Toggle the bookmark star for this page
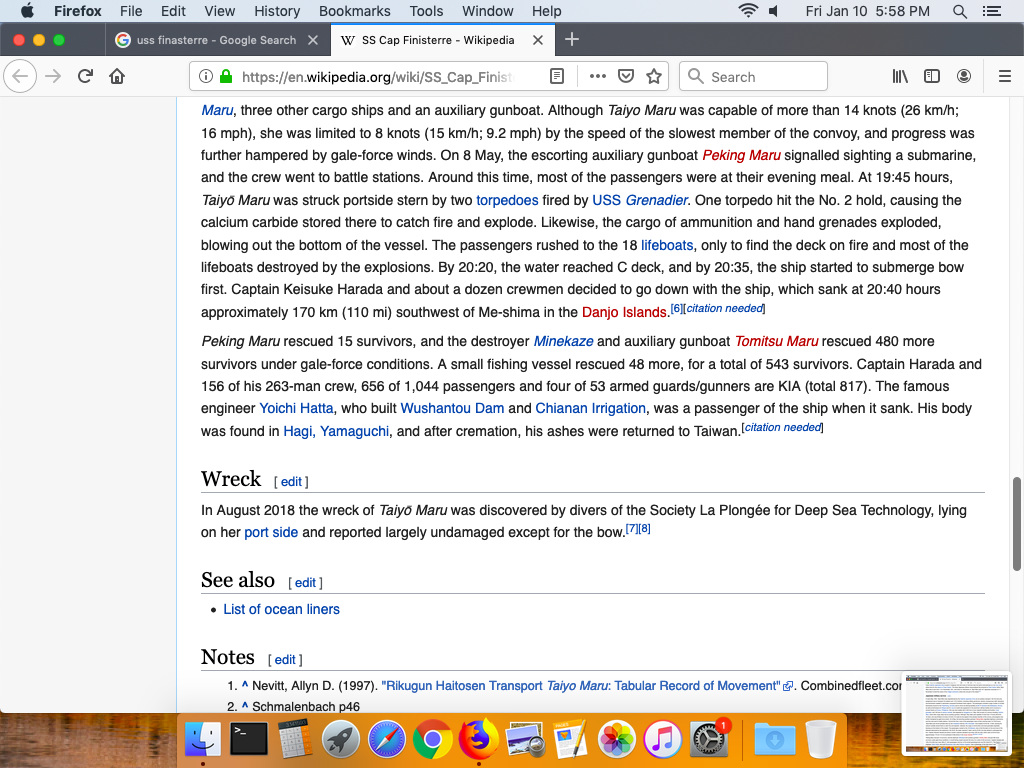1024x768 pixels. 654,77
